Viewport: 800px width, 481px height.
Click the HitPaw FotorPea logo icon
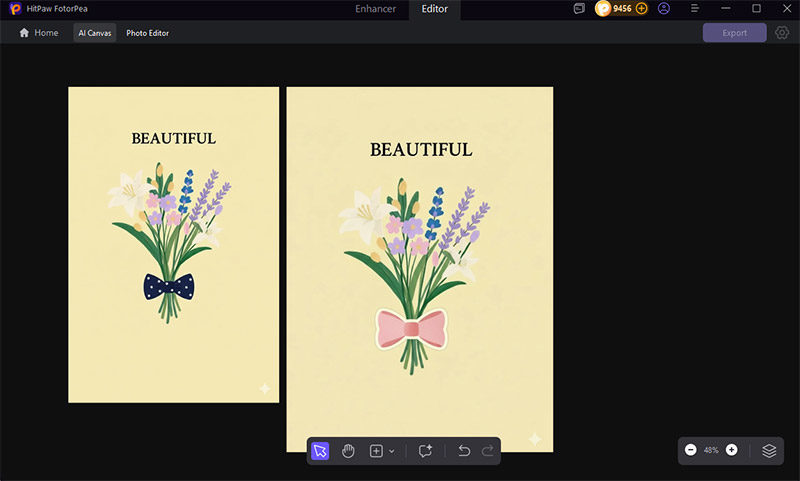pyautogui.click(x=15, y=9)
